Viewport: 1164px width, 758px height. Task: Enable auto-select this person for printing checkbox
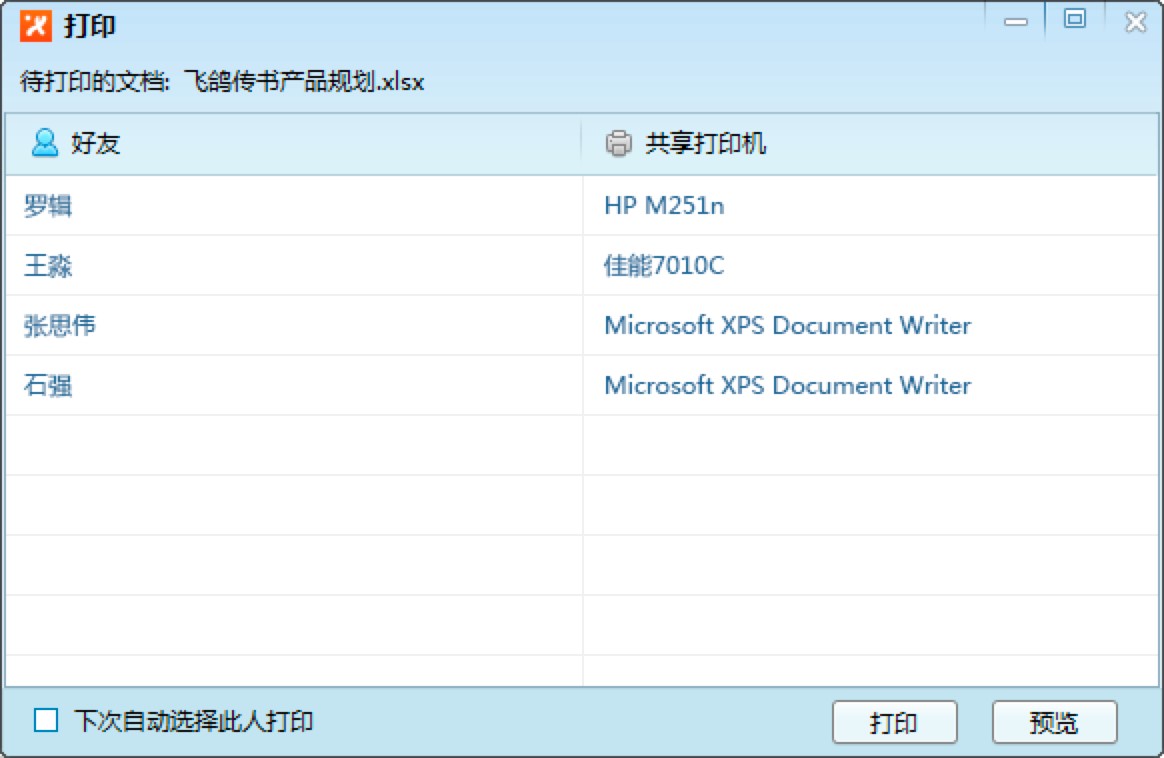click(x=46, y=720)
